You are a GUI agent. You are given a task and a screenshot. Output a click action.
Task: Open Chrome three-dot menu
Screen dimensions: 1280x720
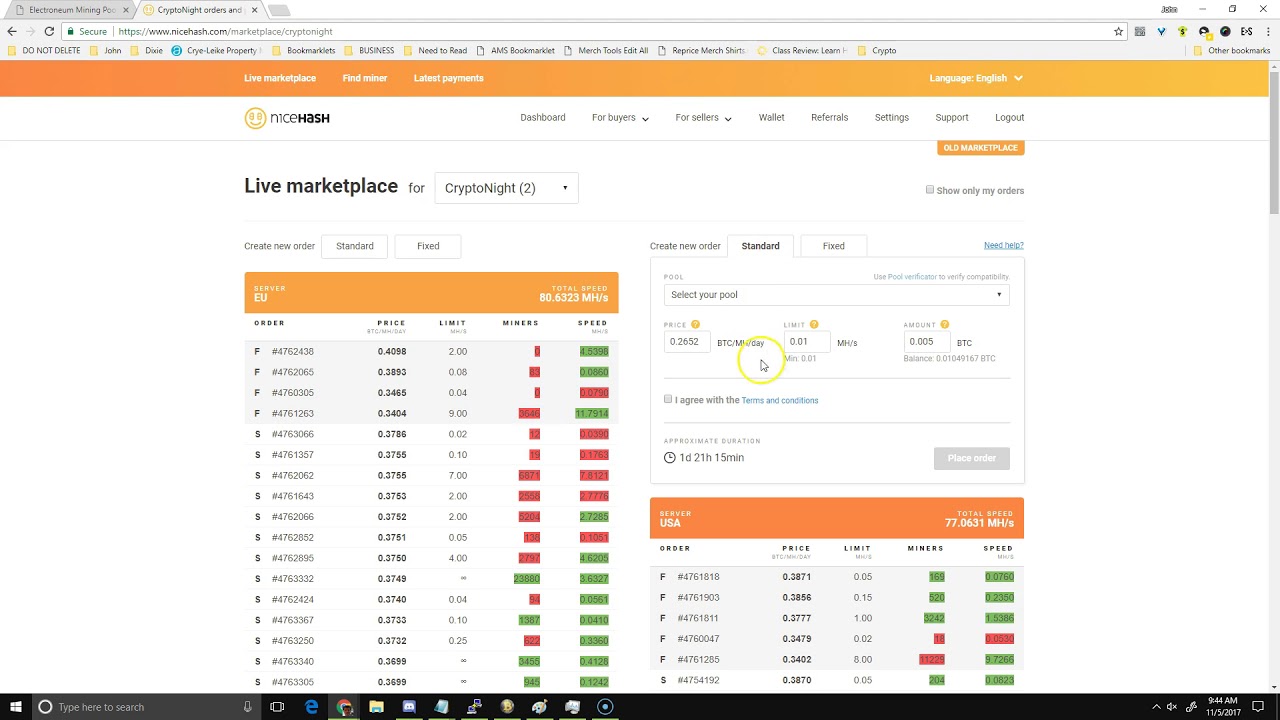tap(1267, 31)
